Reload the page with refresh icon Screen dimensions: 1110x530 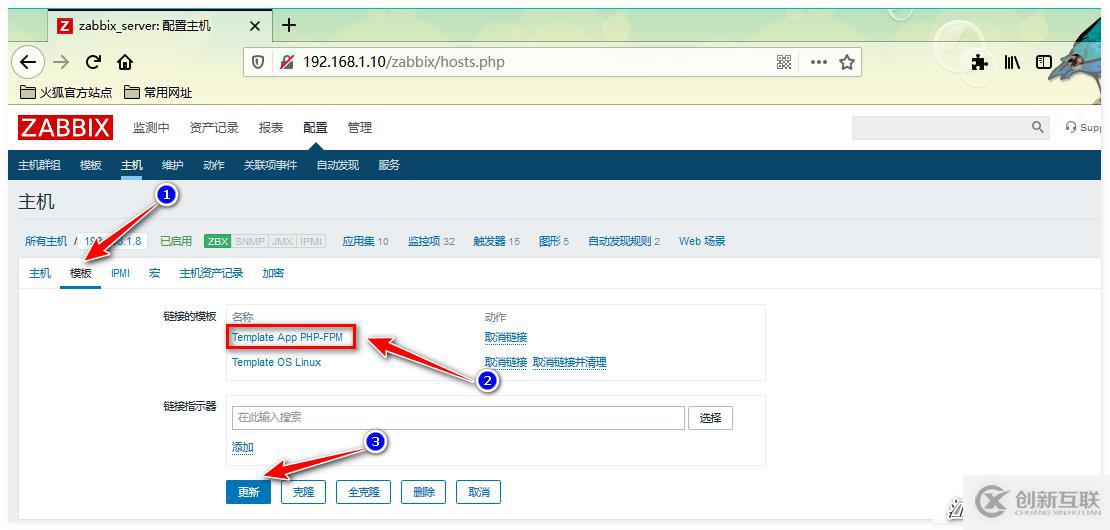(x=93, y=62)
